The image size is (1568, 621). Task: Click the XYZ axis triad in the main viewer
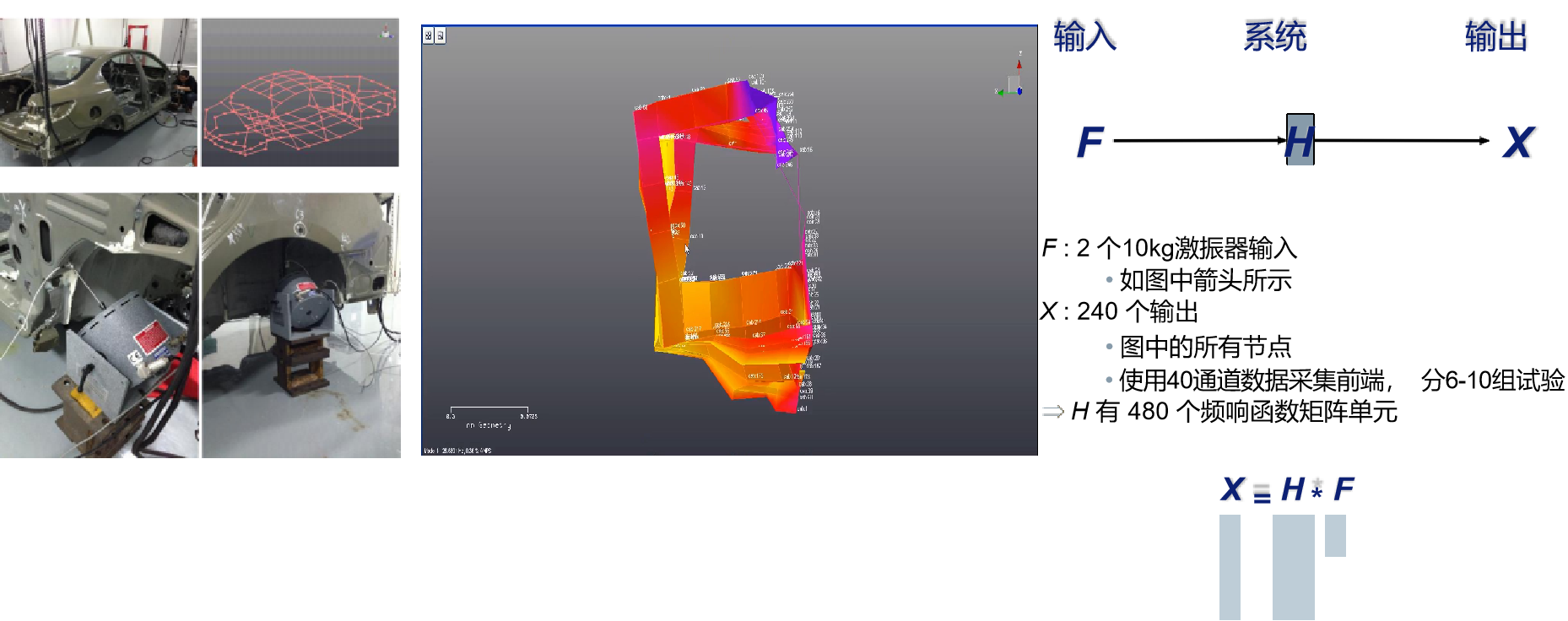click(1012, 78)
